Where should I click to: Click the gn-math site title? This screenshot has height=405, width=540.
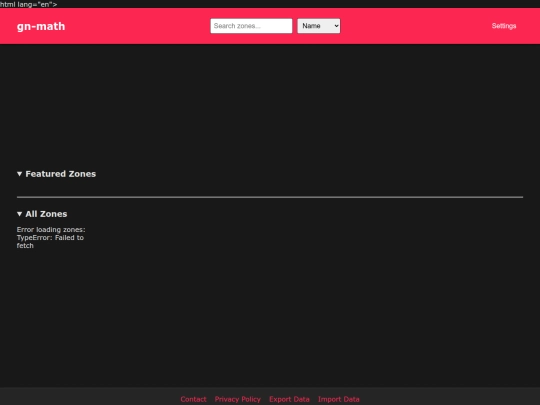pyautogui.click(x=41, y=27)
